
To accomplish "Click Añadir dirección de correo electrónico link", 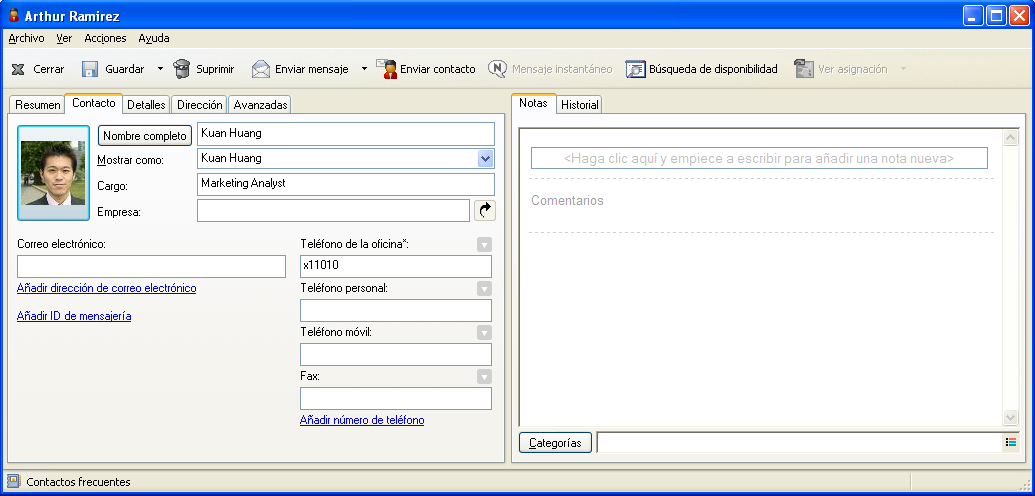I will click(106, 288).
